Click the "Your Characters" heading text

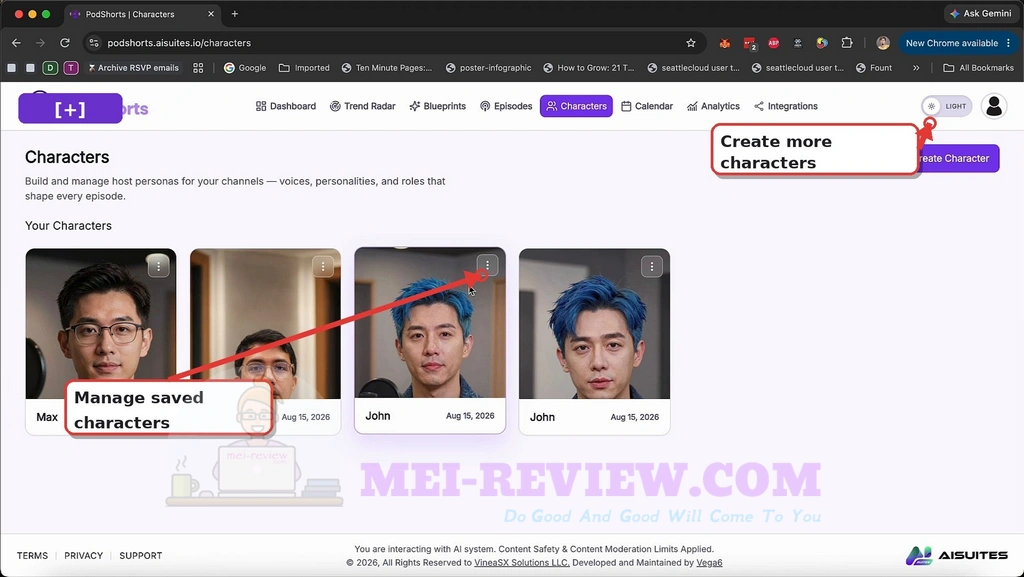69,226
